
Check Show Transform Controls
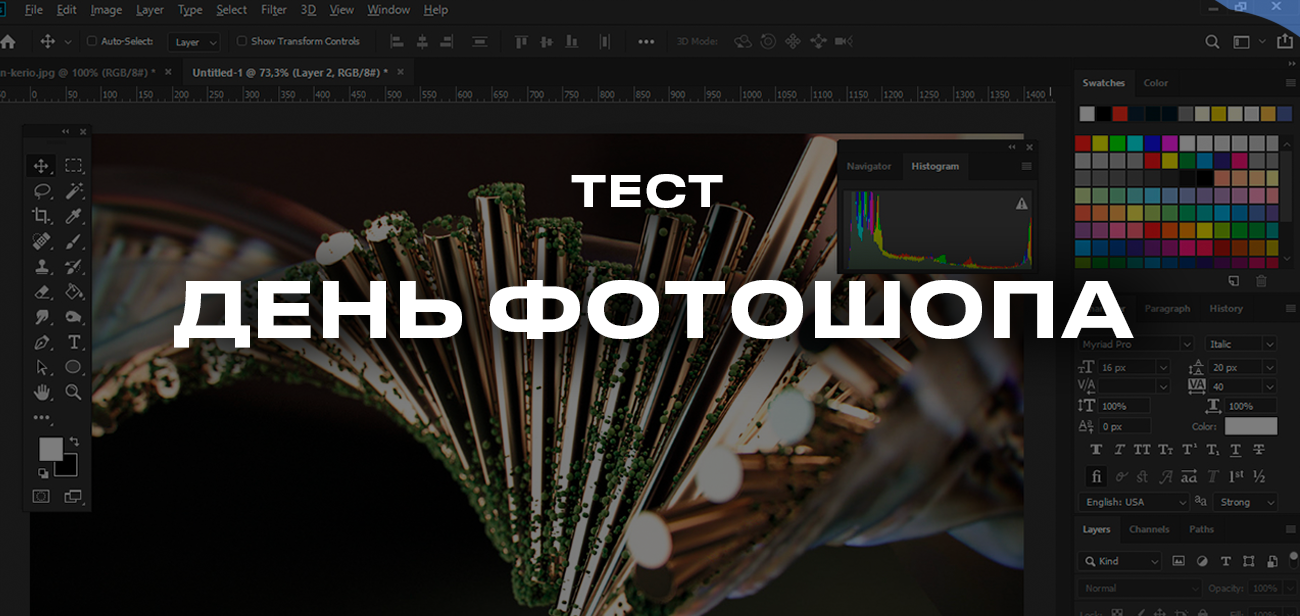point(242,42)
